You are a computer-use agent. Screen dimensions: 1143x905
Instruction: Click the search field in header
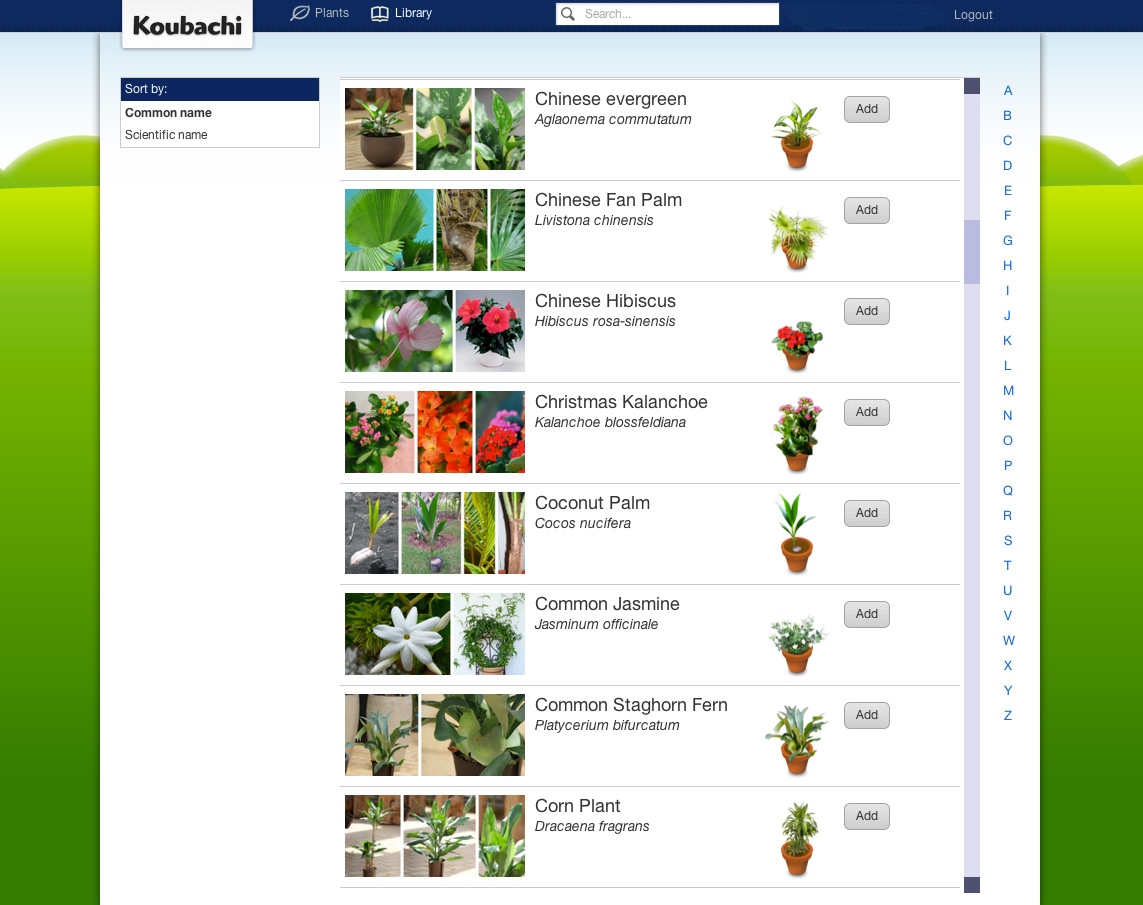678,14
